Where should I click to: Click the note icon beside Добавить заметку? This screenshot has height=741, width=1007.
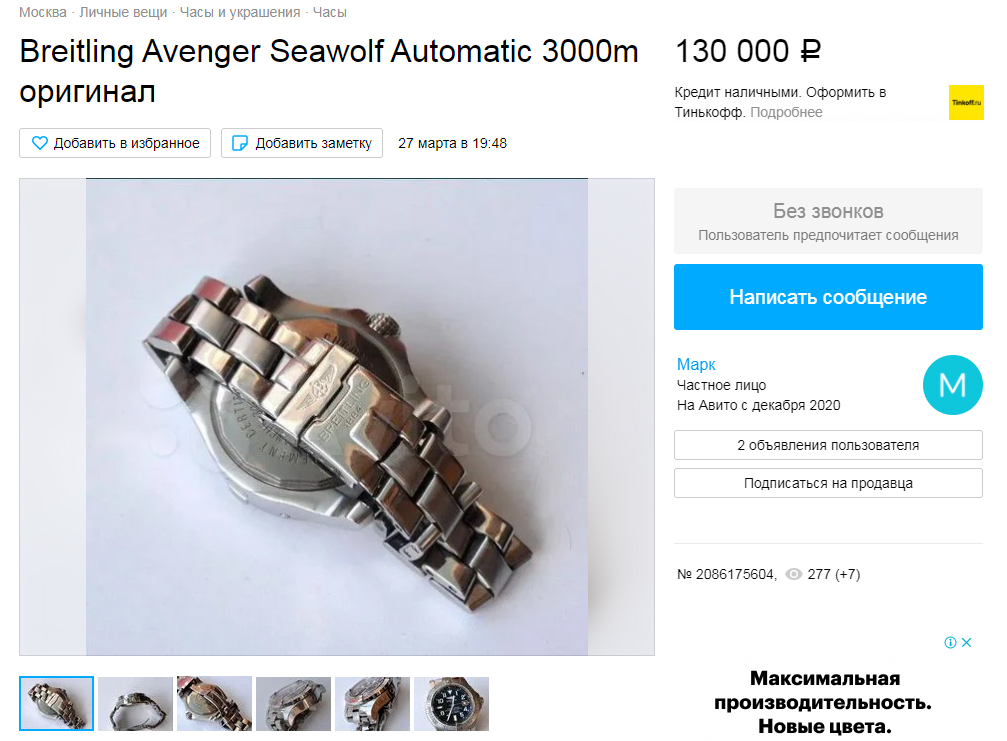[x=240, y=143]
